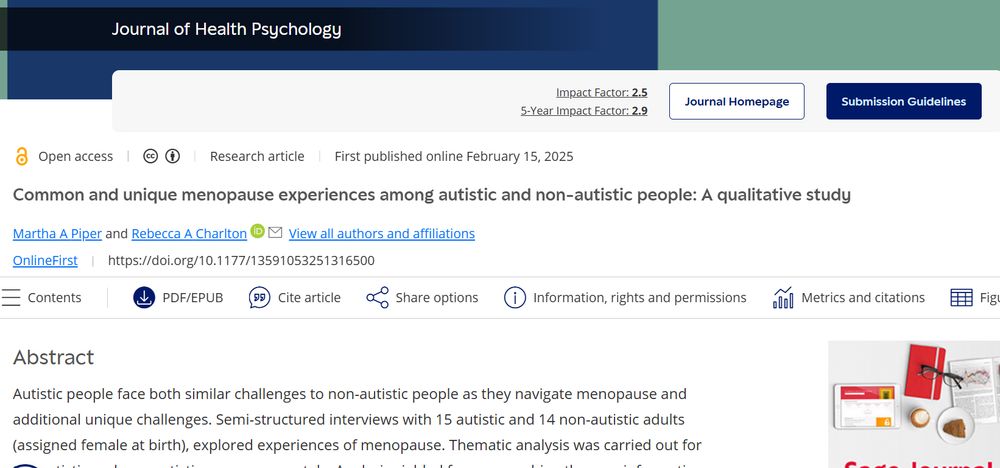Click the DOI URL text
1000x468 pixels.
[241, 260]
